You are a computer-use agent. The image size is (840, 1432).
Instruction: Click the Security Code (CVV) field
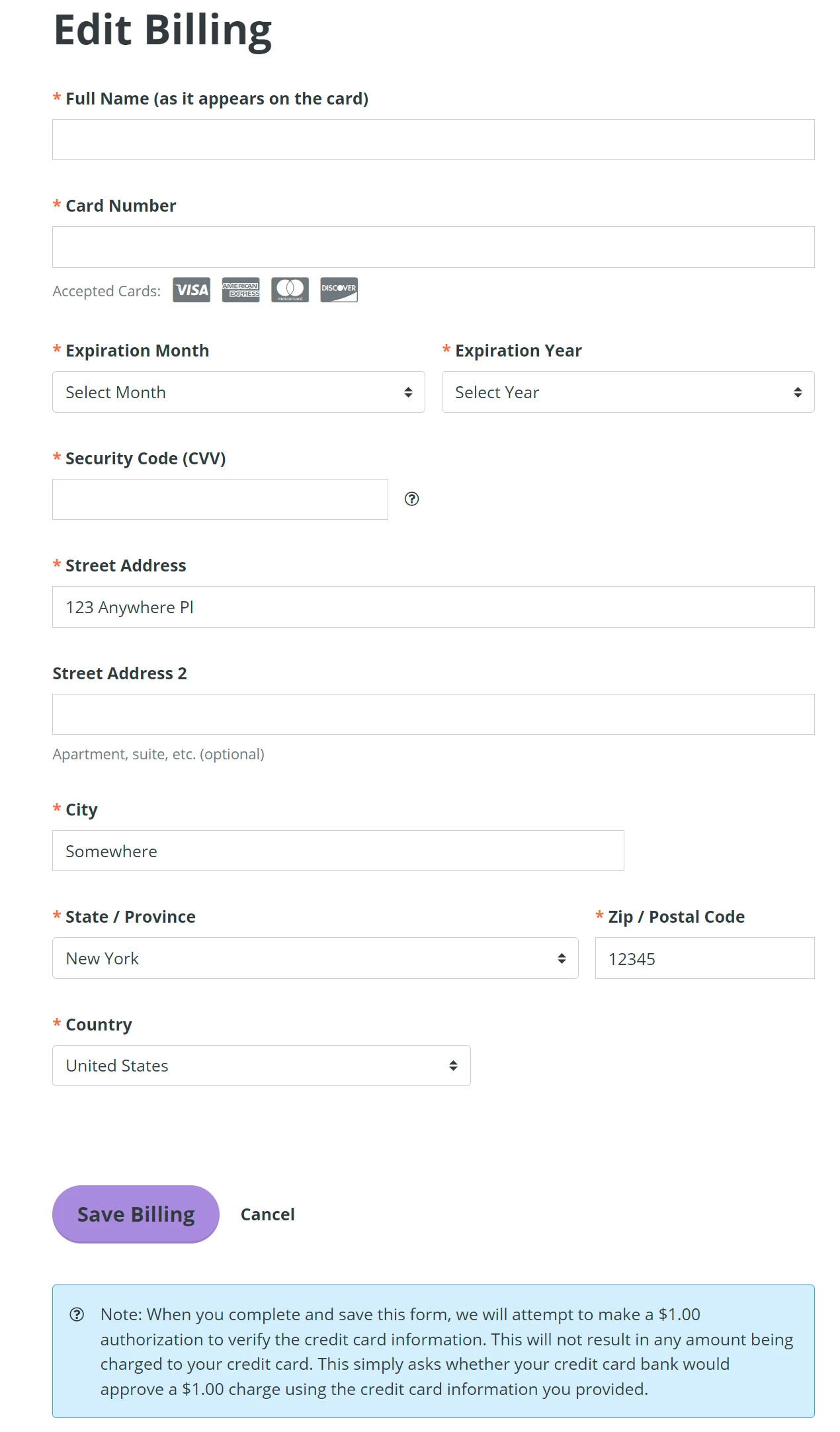click(x=220, y=499)
